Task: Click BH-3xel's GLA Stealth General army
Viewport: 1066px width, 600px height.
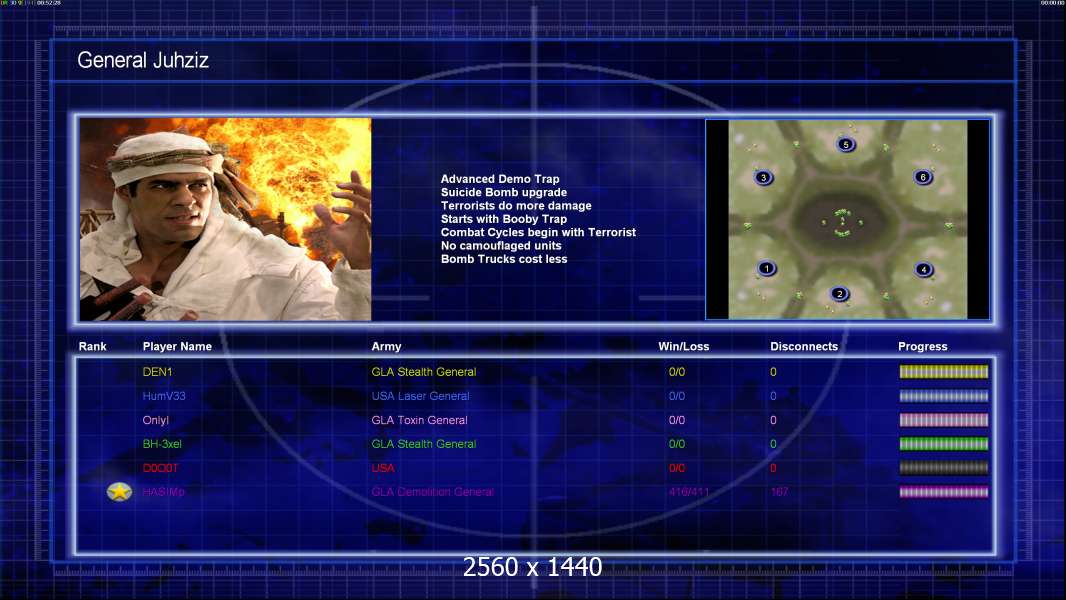Action: 424,444
